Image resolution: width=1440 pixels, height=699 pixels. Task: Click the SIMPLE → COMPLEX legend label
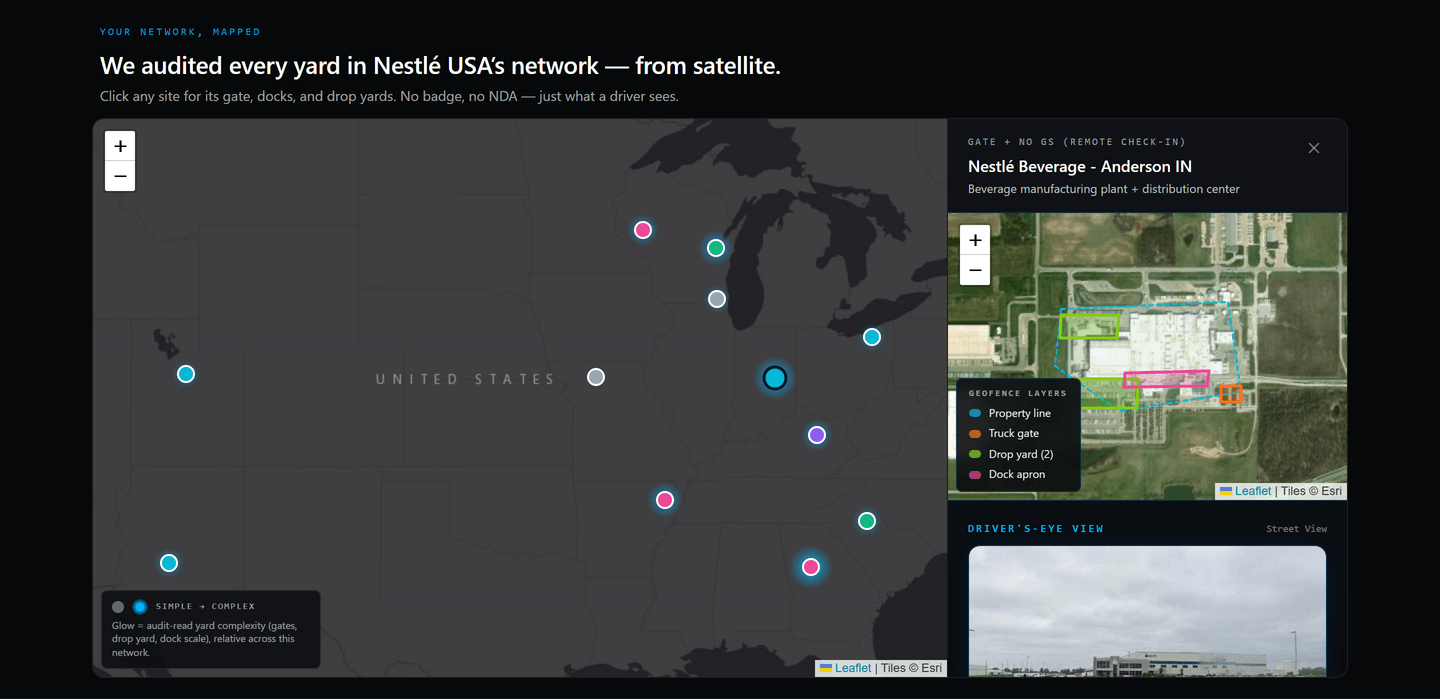(205, 606)
